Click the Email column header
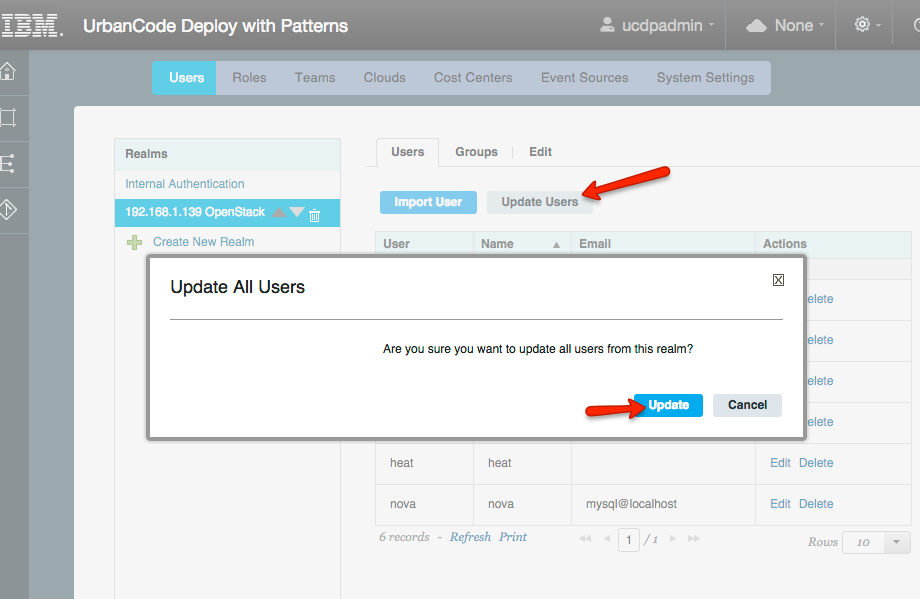This screenshot has height=599, width=920. click(x=663, y=244)
